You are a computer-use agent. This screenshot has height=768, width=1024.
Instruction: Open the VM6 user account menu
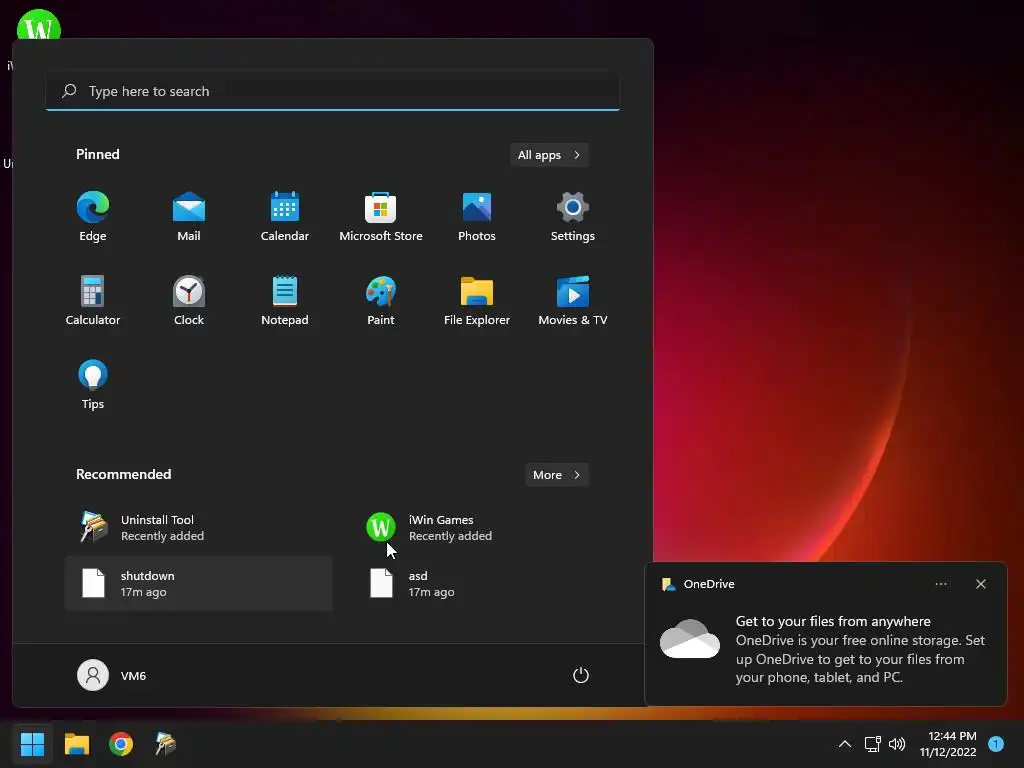(112, 675)
